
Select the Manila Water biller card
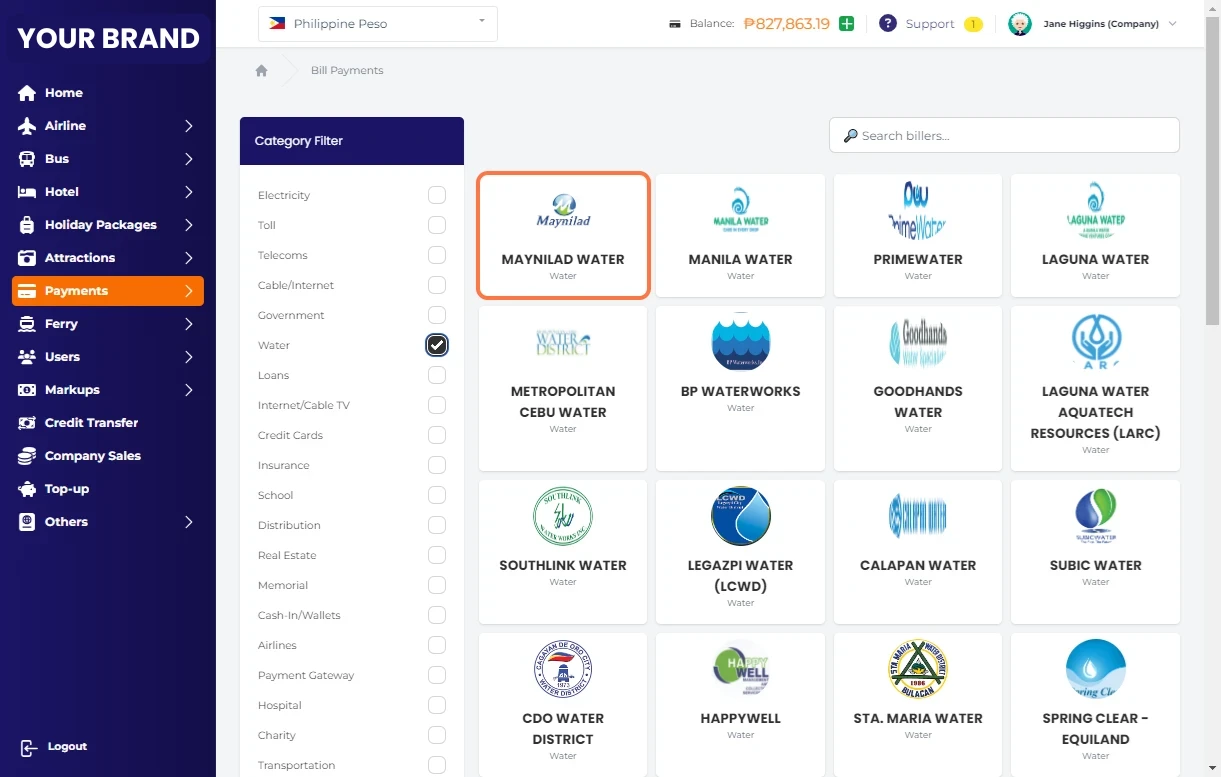pyautogui.click(x=740, y=236)
